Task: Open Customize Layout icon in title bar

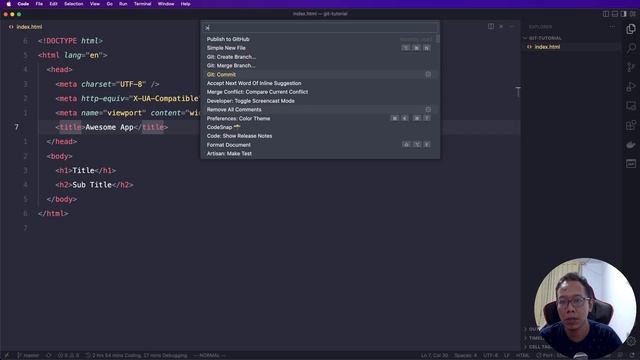Action: [x=633, y=14]
